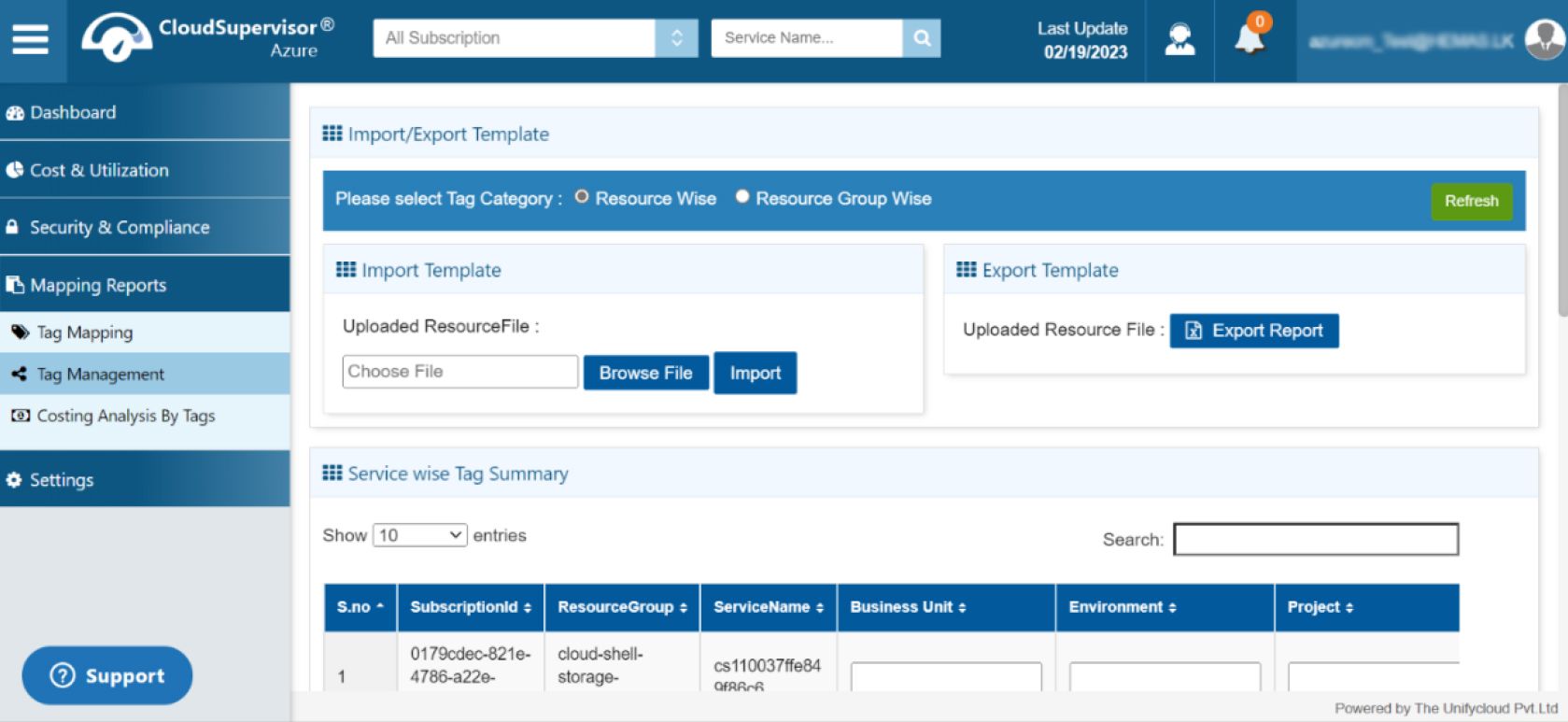Sort by S.no column
Viewport: 1568px width, 722px height.
click(x=360, y=607)
